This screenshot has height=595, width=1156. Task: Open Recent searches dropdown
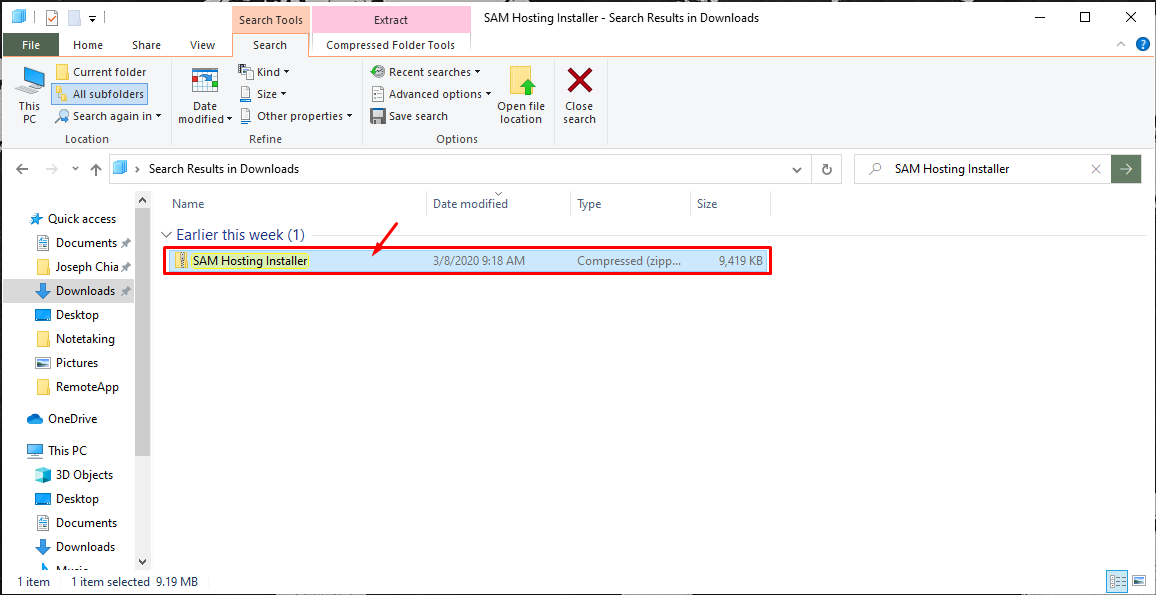[425, 72]
